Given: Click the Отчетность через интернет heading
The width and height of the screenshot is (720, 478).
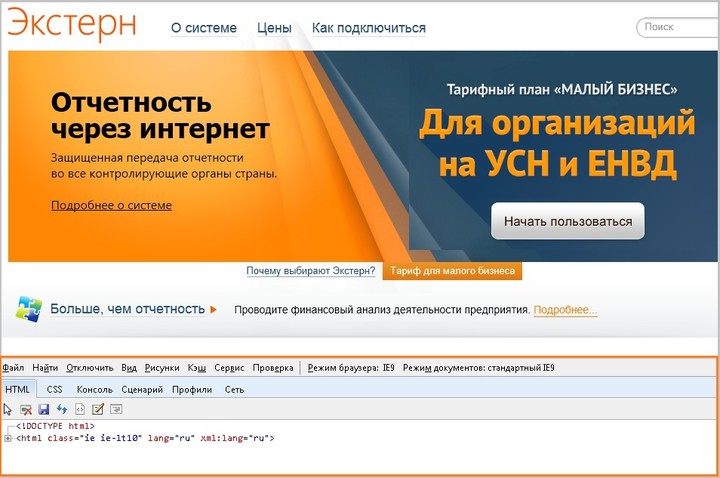Looking at the screenshot, I should (x=160, y=115).
